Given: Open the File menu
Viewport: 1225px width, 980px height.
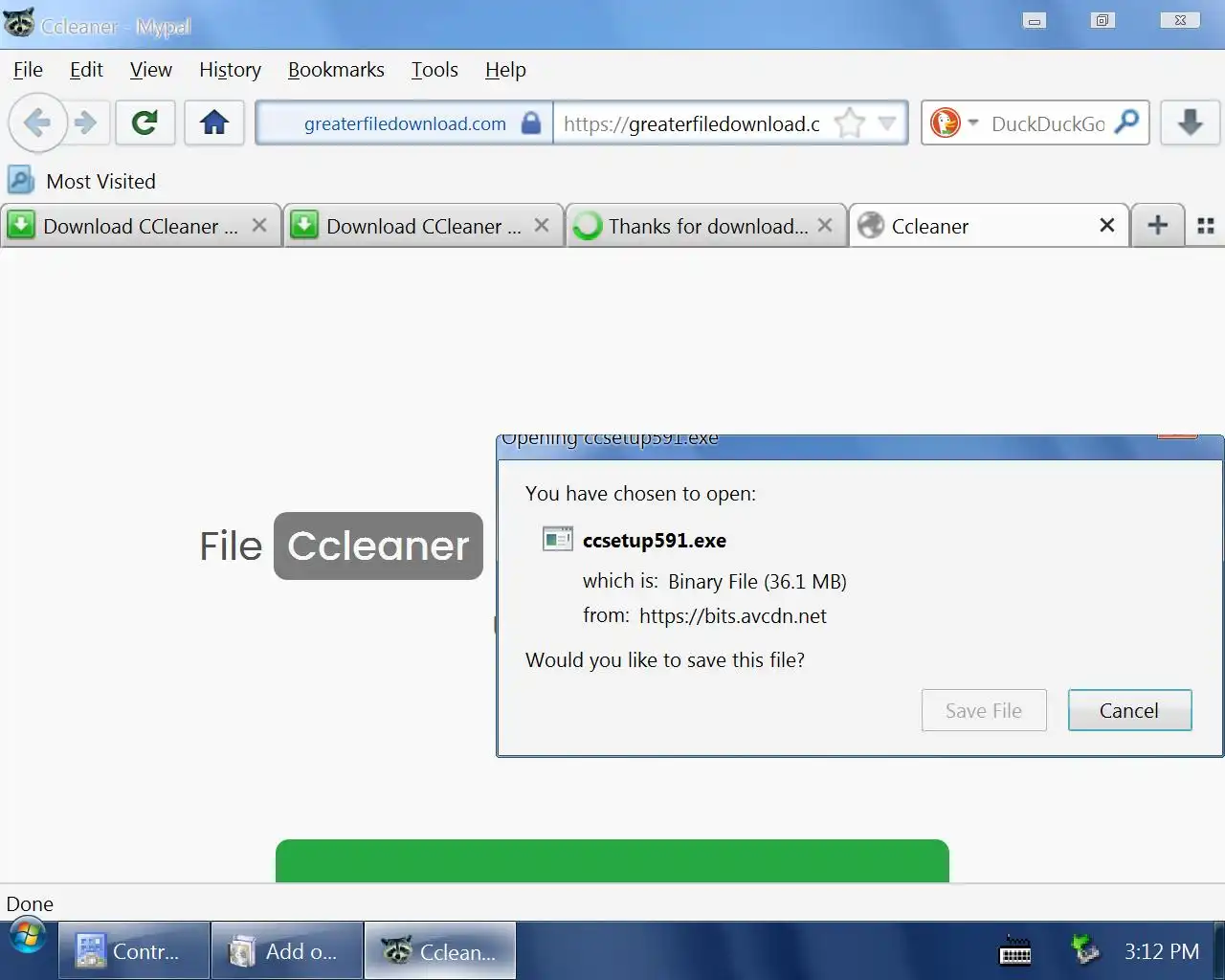Looking at the screenshot, I should [x=28, y=70].
